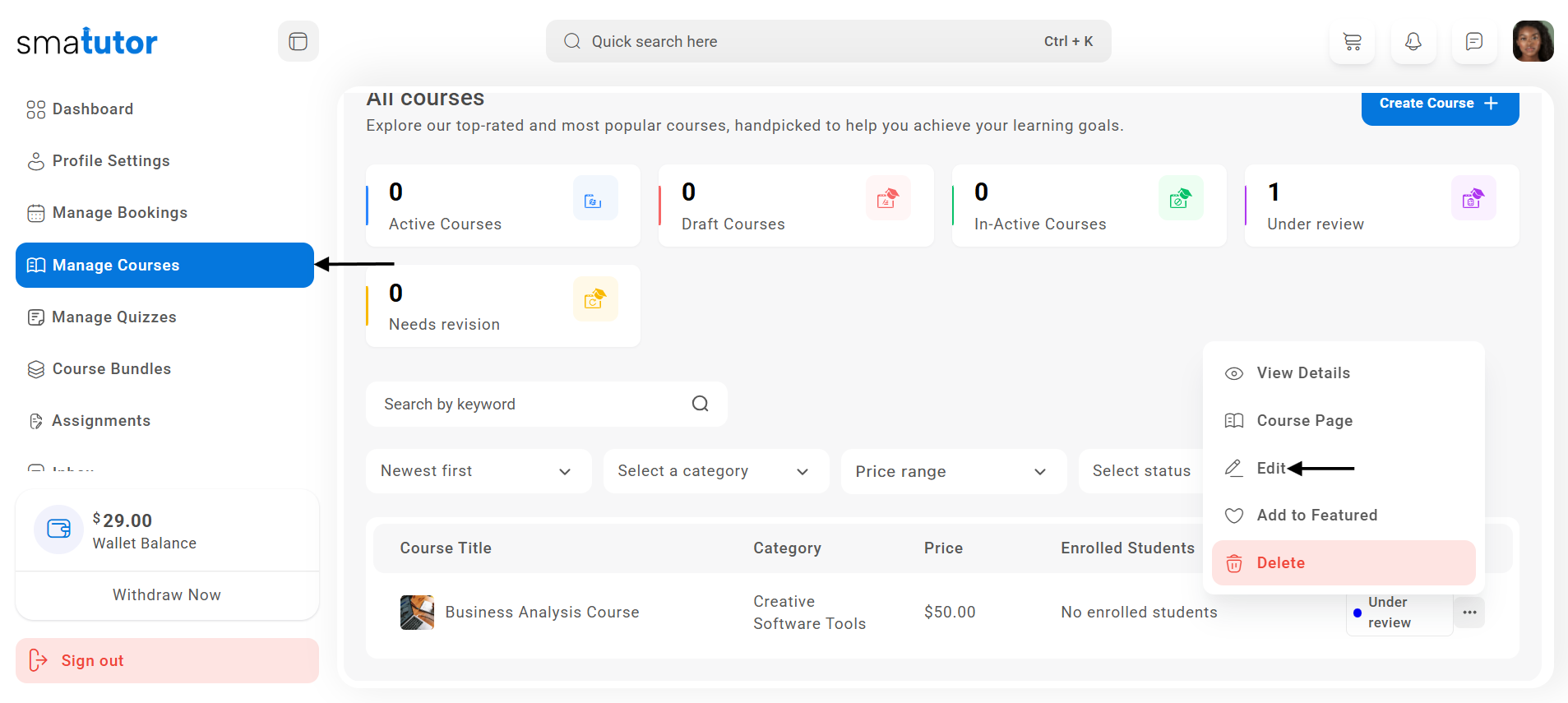Select Add to Featured menu option
This screenshot has width=1568, height=703.
click(1316, 516)
